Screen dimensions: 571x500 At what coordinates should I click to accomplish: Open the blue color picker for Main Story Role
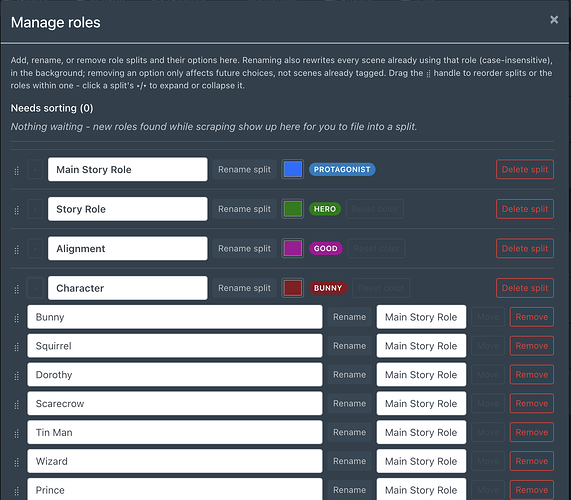click(292, 169)
